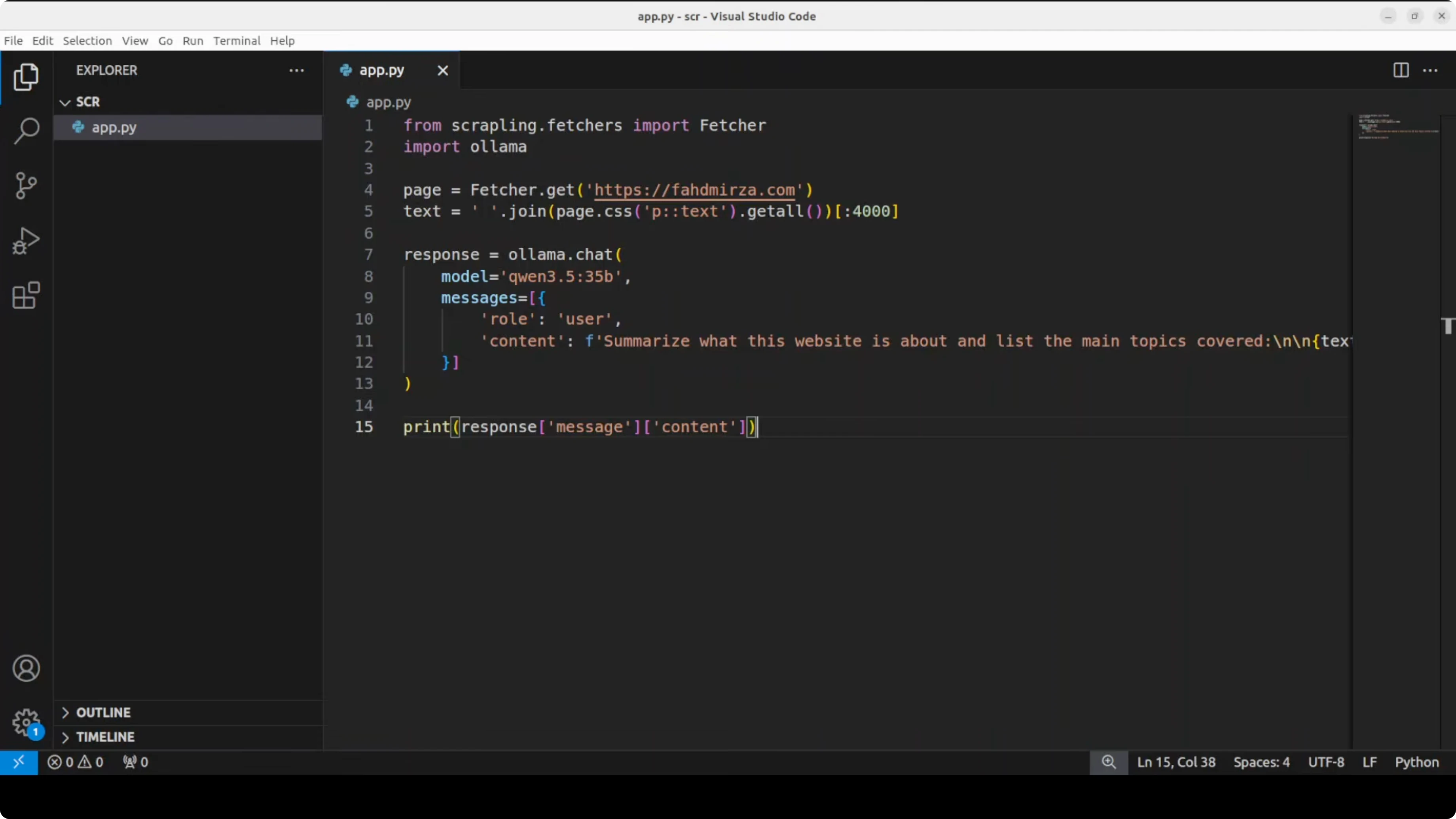Open the Terminal menu
1456x819 pixels.
pos(237,41)
